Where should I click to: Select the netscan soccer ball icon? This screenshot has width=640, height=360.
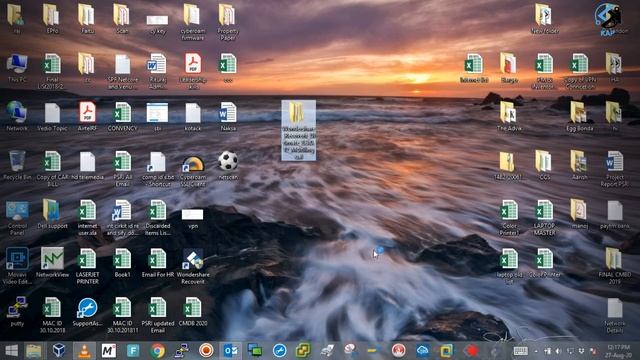coord(228,166)
